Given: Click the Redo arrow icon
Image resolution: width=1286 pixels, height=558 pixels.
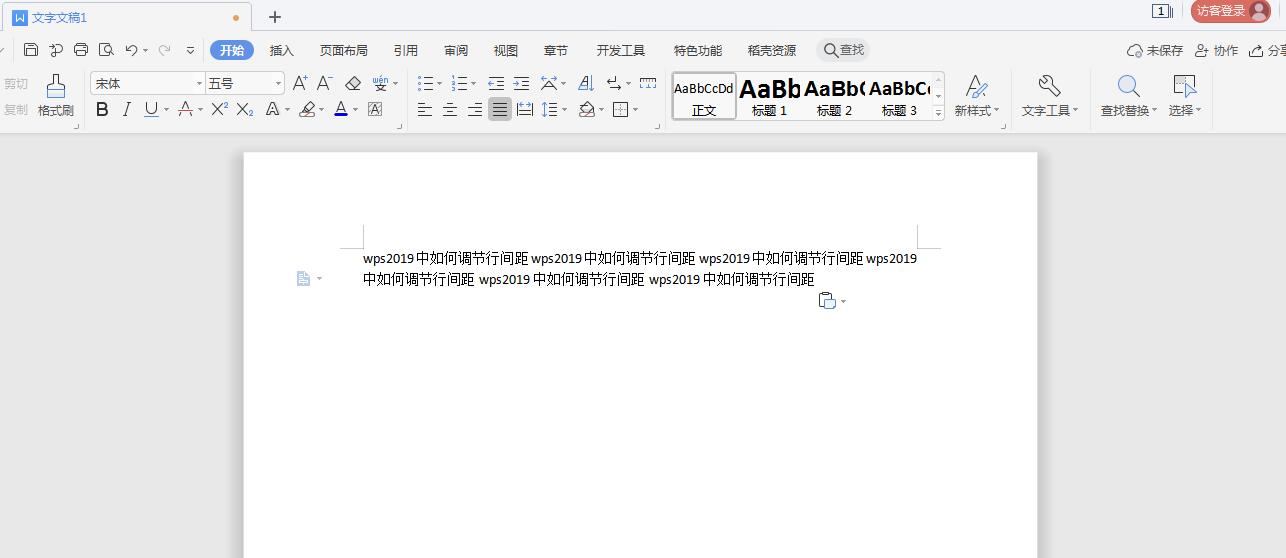Looking at the screenshot, I should pos(165,50).
